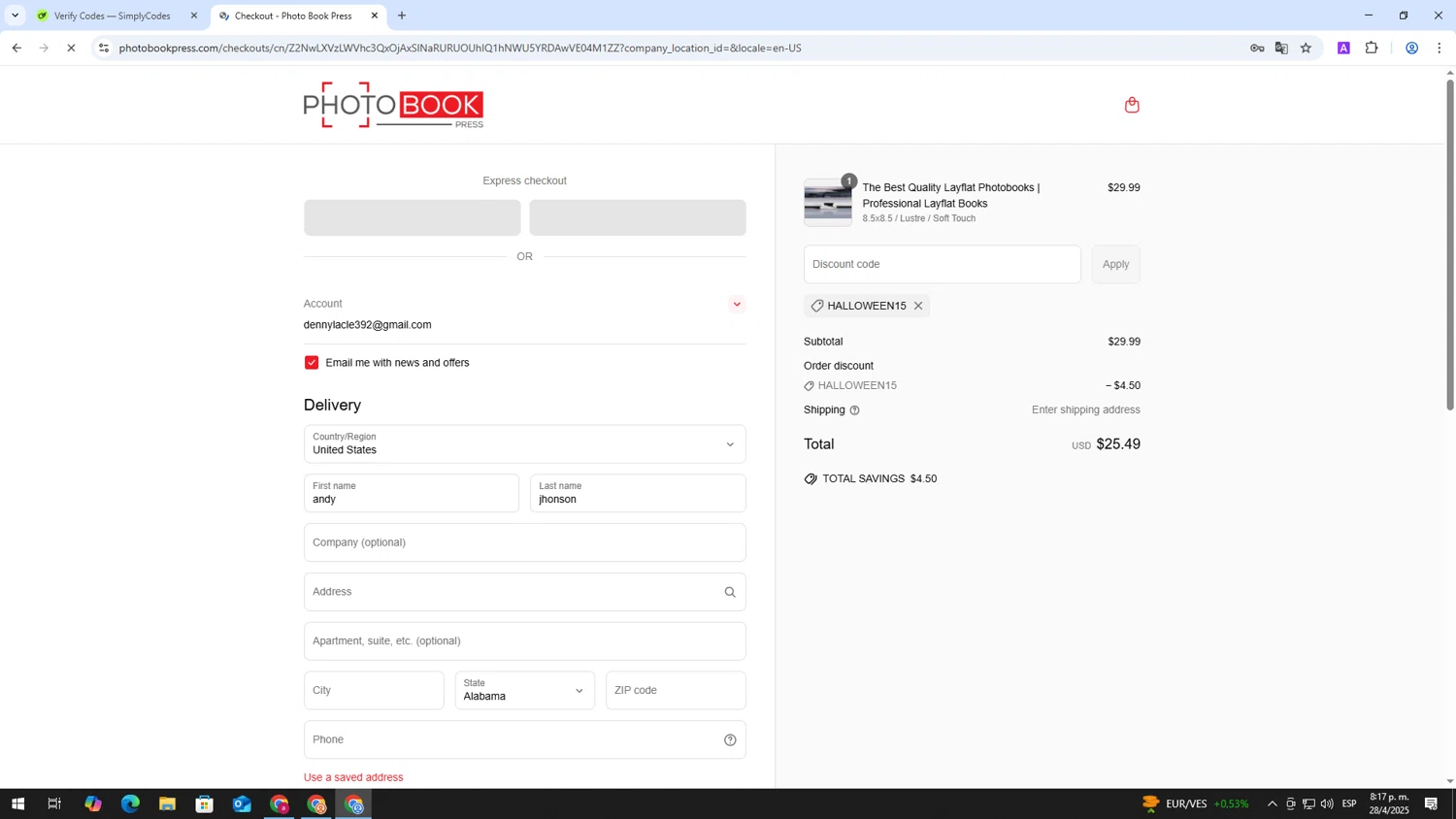Open the saved passwords key icon
Image resolution: width=1456 pixels, height=819 pixels.
[1257, 48]
